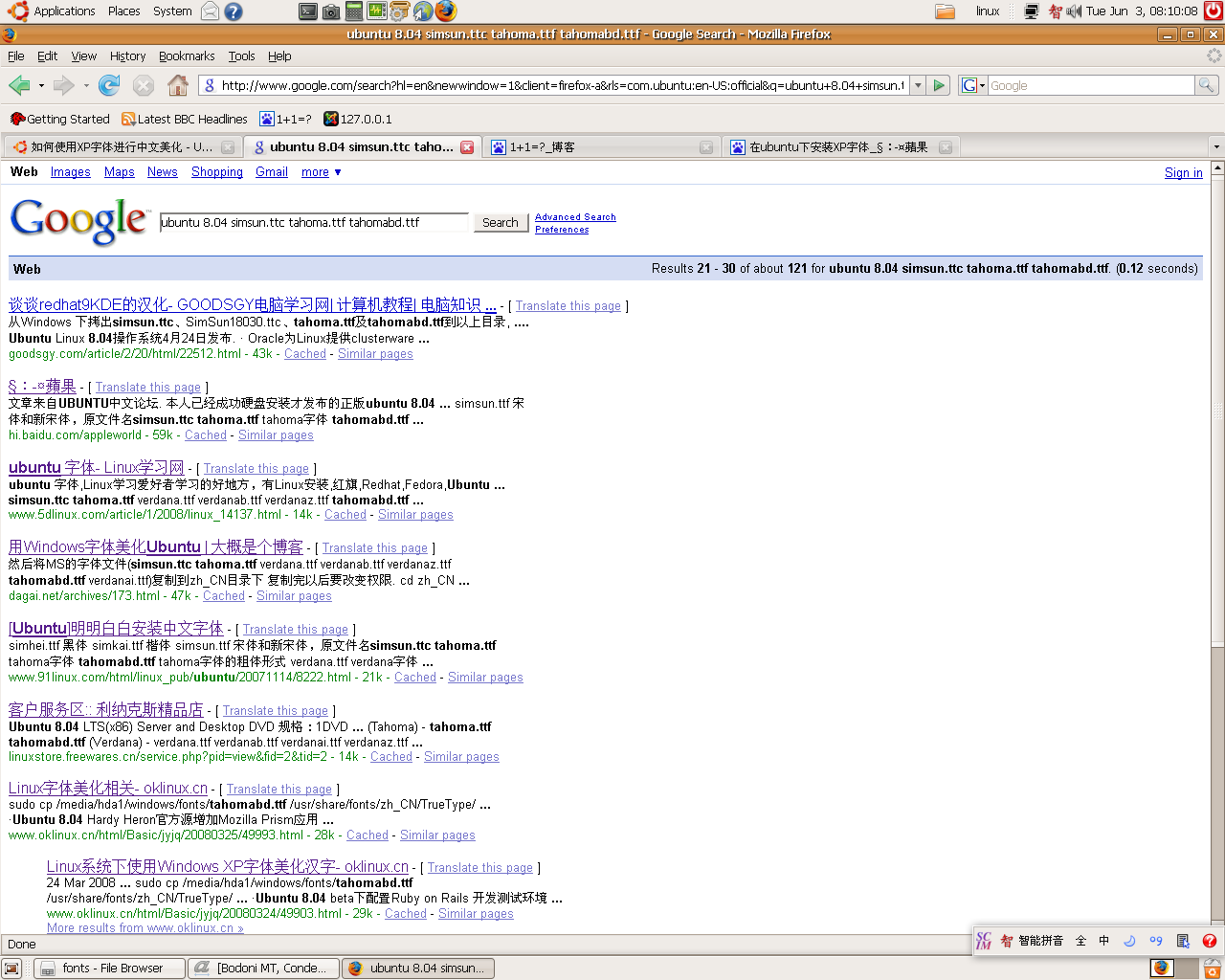
Task: Open the System Monitor launcher in panel
Action: [377, 11]
